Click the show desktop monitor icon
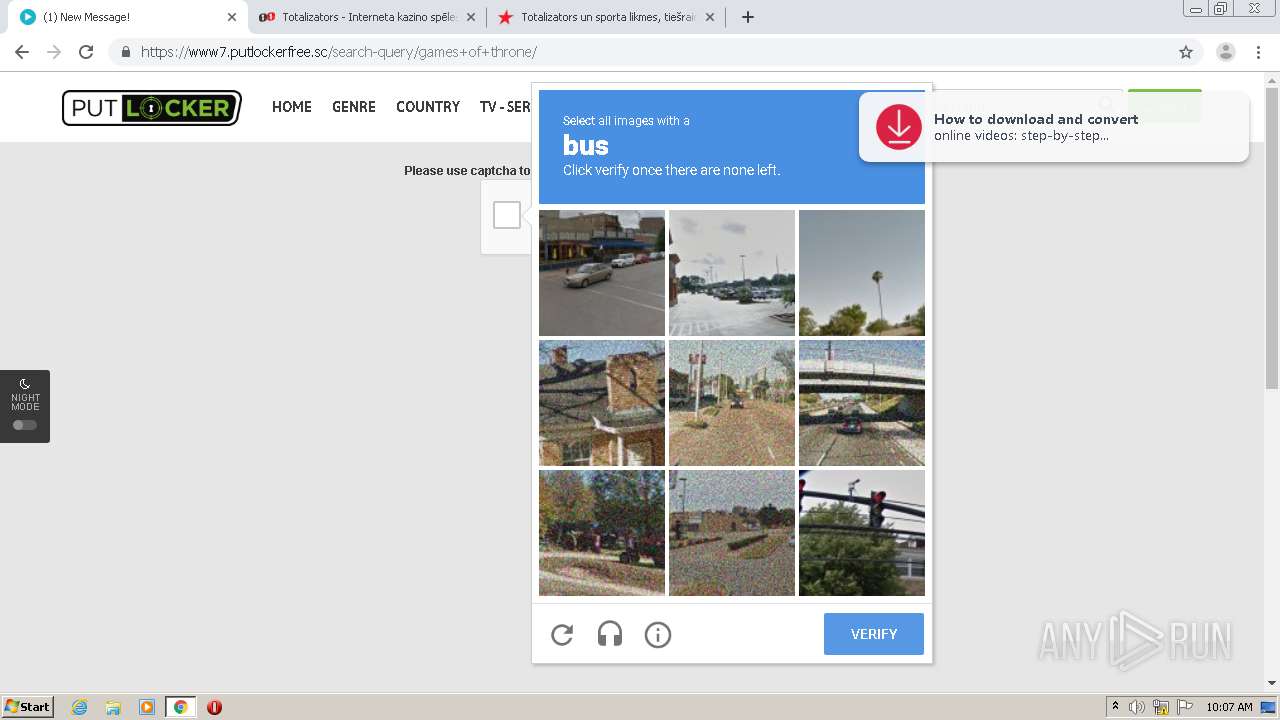Viewport: 1280px width, 720px height. 1268,707
